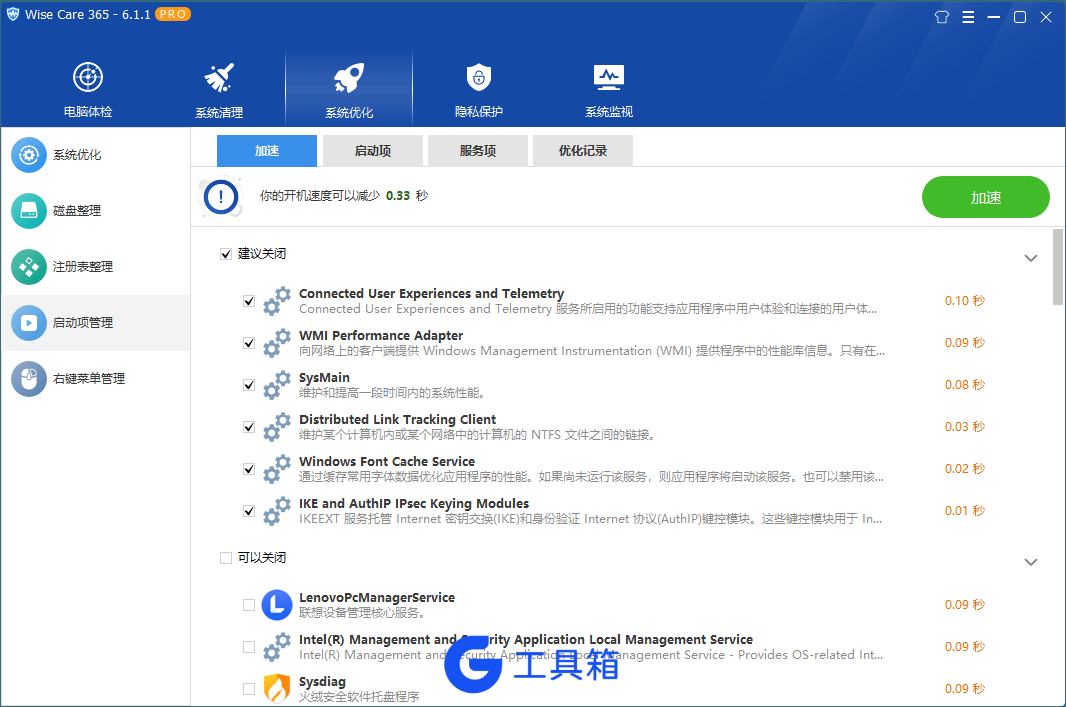Open the 隐私保护 shield icon
The image size is (1066, 707).
tap(479, 77)
